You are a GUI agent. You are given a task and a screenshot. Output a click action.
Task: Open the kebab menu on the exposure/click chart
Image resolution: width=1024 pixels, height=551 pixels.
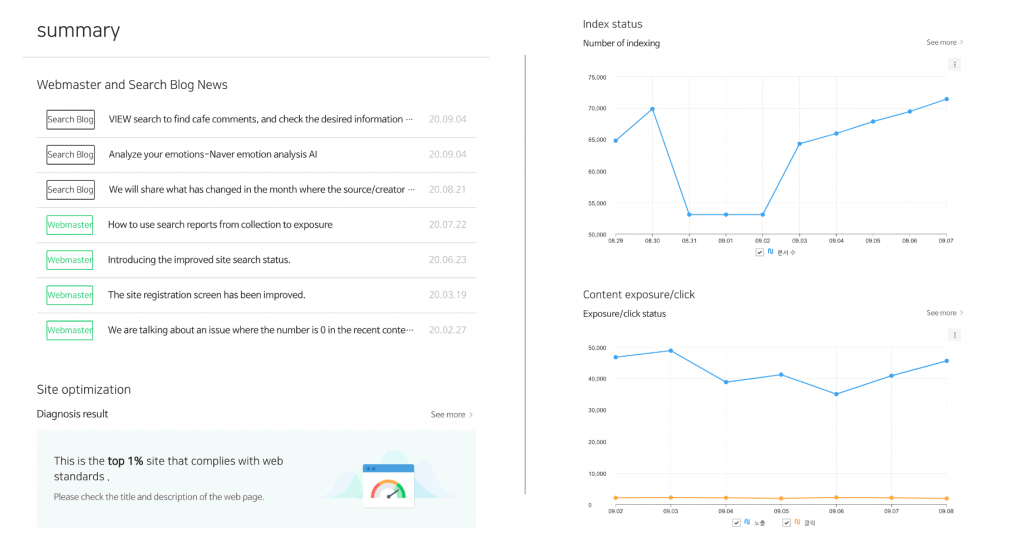coord(954,335)
